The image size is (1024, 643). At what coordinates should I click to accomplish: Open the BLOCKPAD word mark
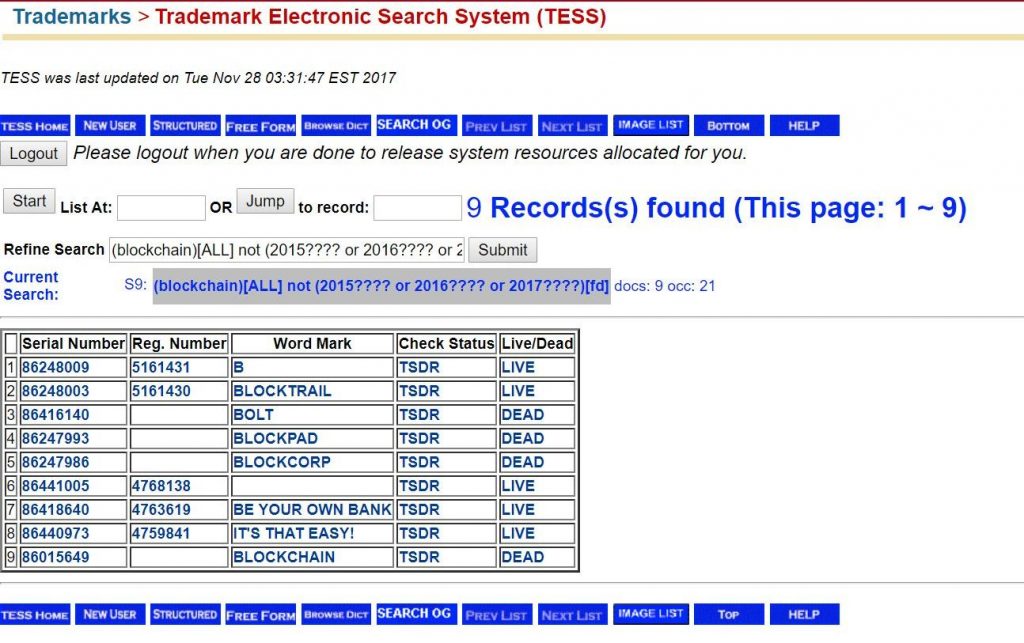(276, 439)
